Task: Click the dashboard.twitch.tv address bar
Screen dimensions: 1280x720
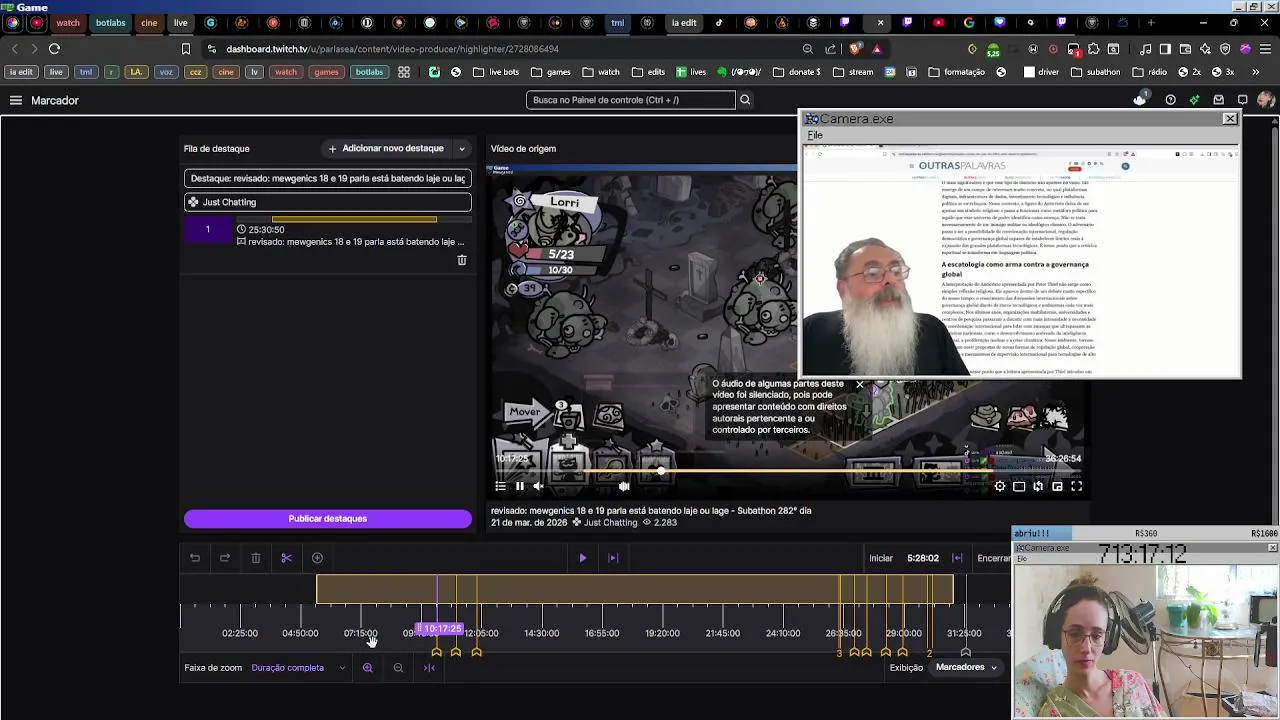Action: point(392,48)
